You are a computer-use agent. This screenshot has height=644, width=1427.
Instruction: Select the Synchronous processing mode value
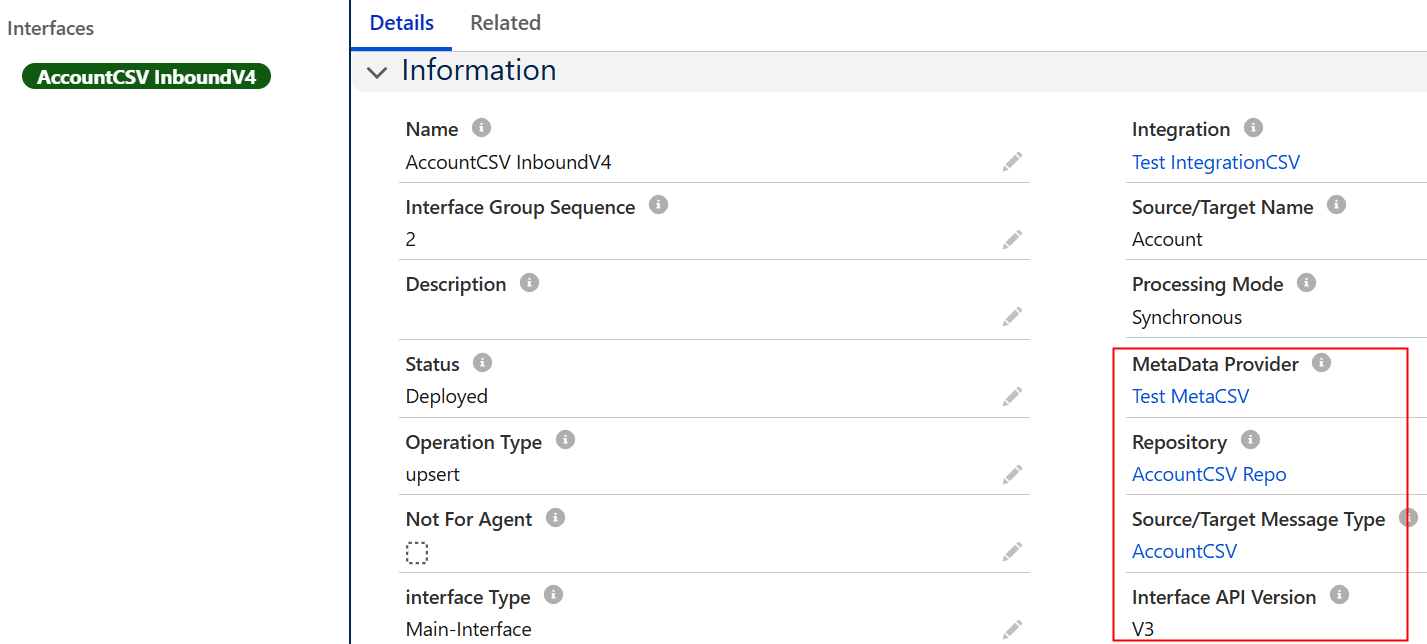pos(1187,317)
